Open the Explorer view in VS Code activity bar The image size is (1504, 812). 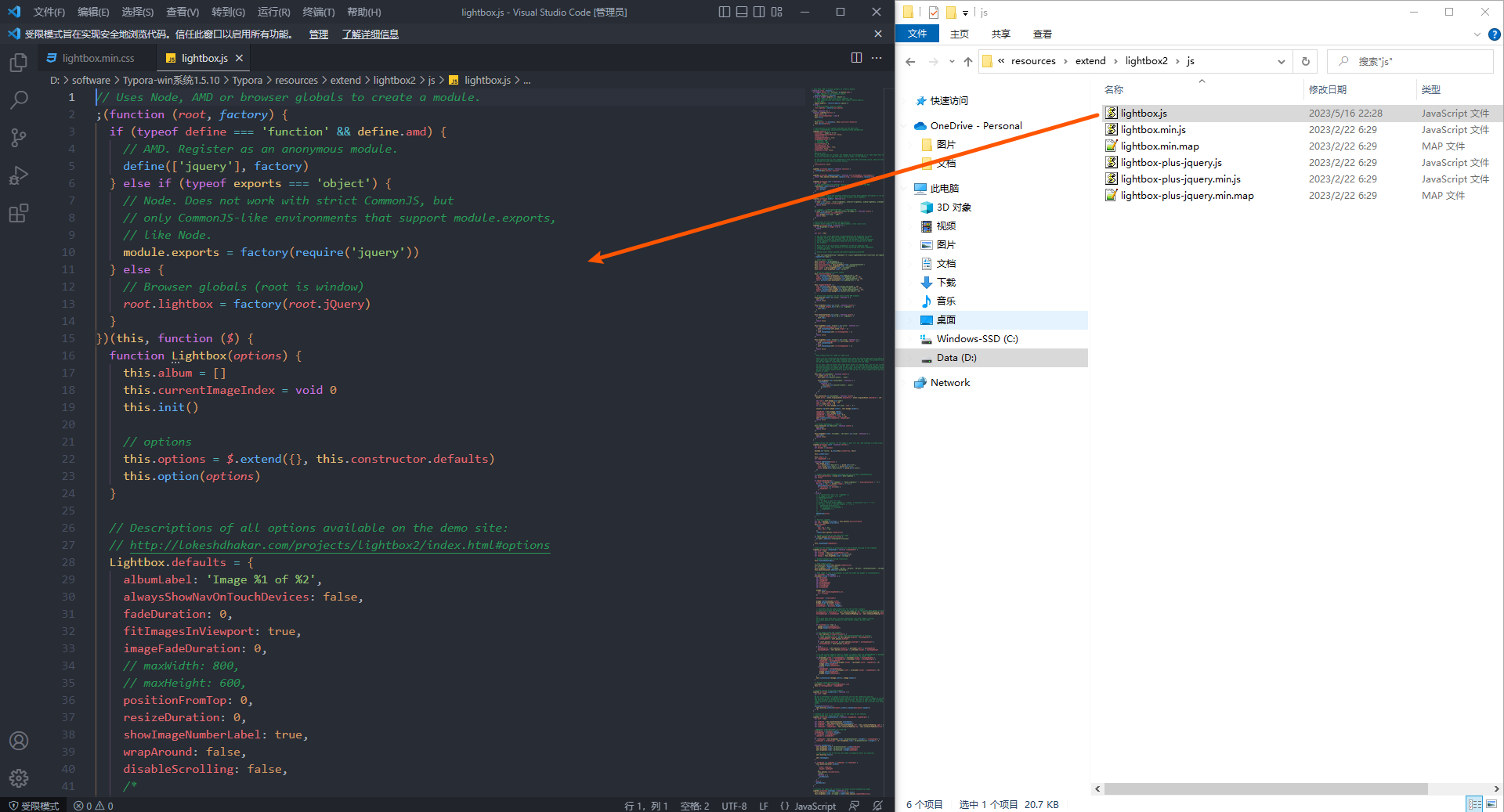tap(19, 63)
